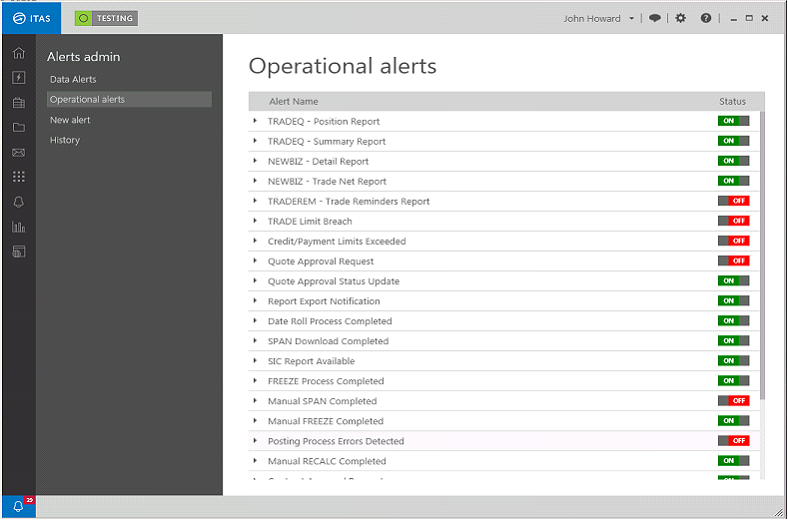The width and height of the screenshot is (788, 520).
Task: Click the window resize grip corner
Action: click(x=779, y=511)
